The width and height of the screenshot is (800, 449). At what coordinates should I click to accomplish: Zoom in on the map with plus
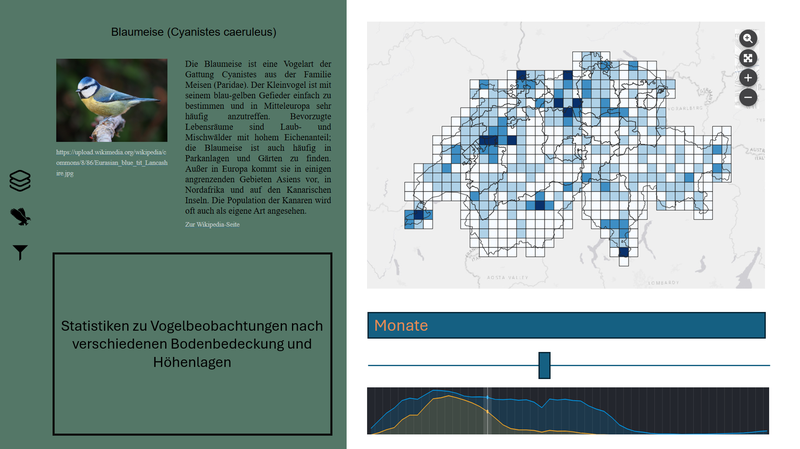pos(748,78)
